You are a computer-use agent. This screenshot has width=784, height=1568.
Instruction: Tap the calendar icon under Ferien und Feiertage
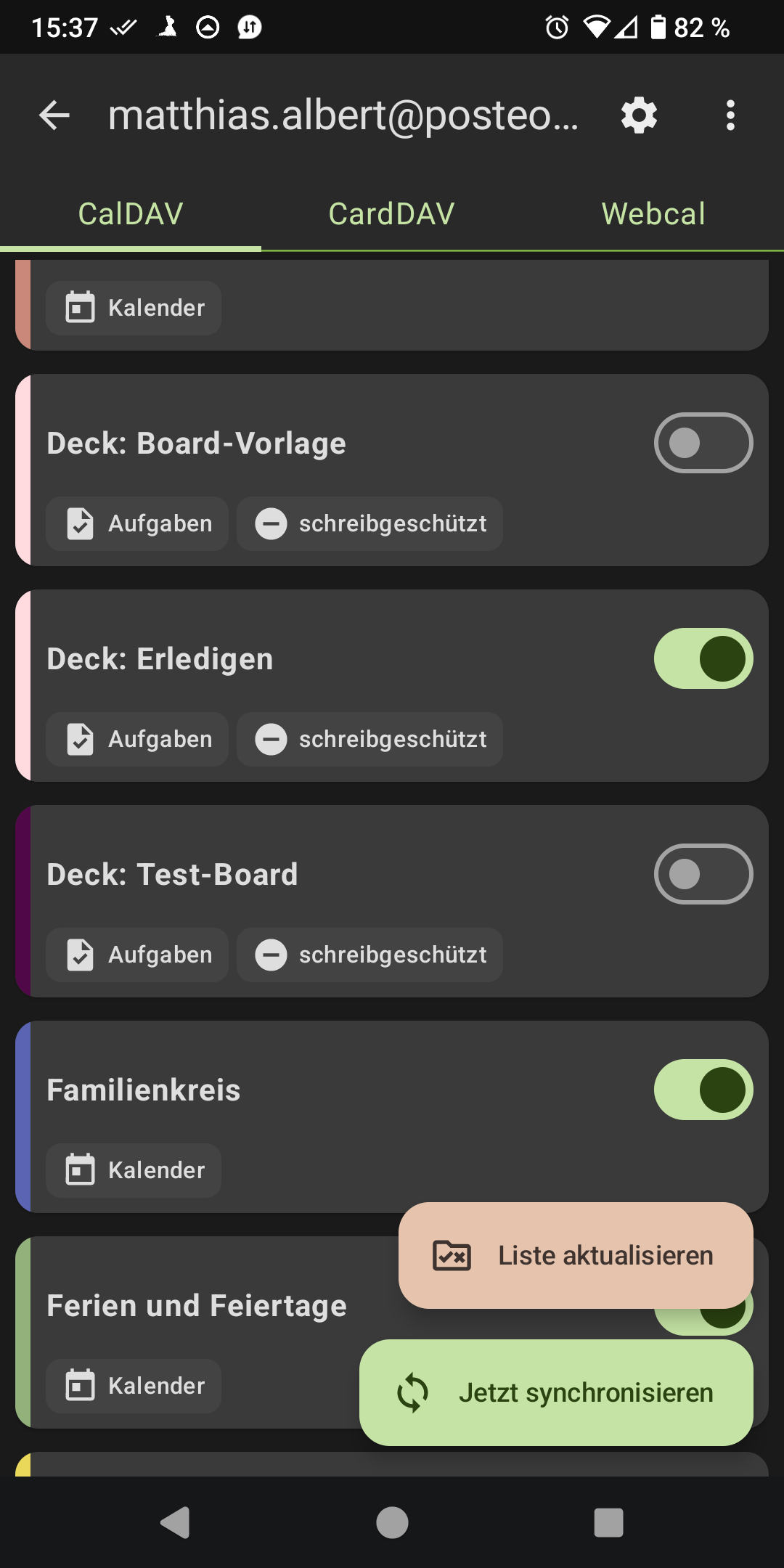coord(81,1386)
